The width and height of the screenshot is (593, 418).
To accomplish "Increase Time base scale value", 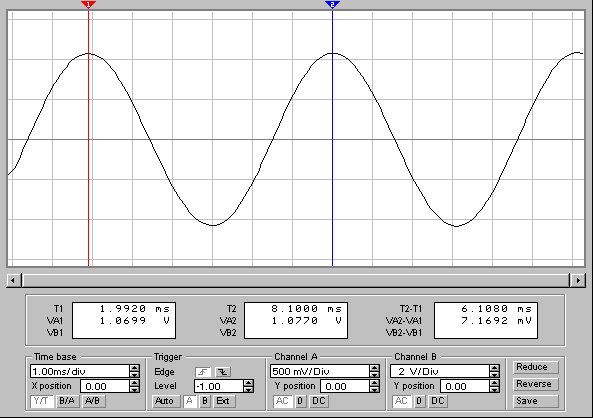I will (x=134, y=368).
